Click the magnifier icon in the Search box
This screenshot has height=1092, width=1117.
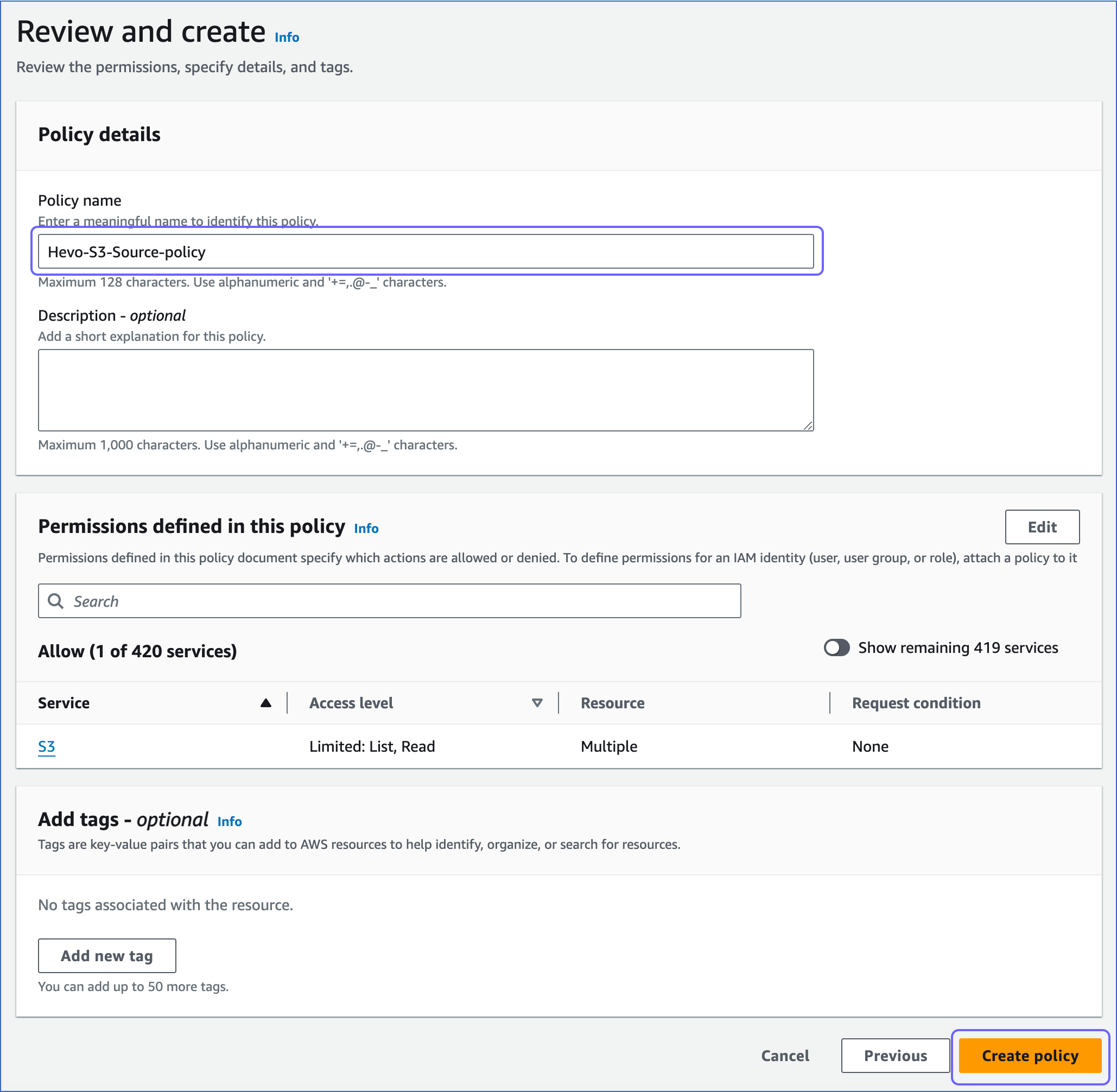[55, 600]
